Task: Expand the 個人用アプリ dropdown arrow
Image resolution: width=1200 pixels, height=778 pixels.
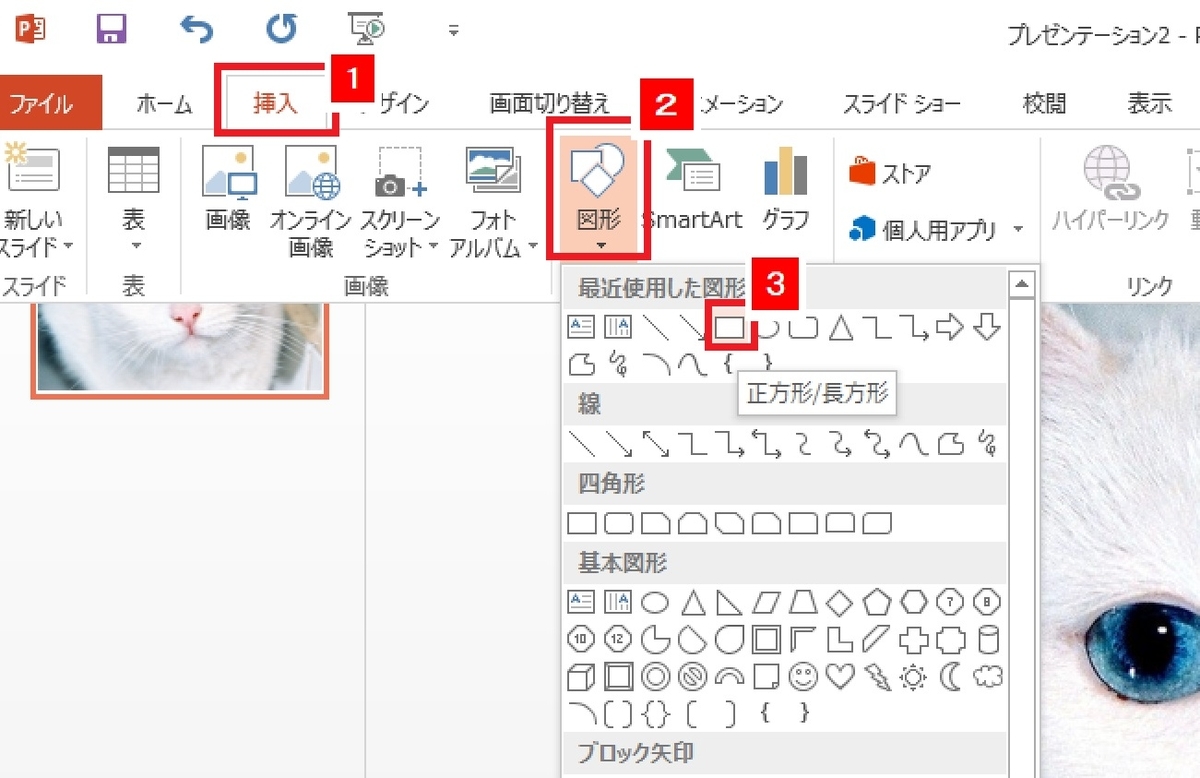Action: pos(1018,231)
